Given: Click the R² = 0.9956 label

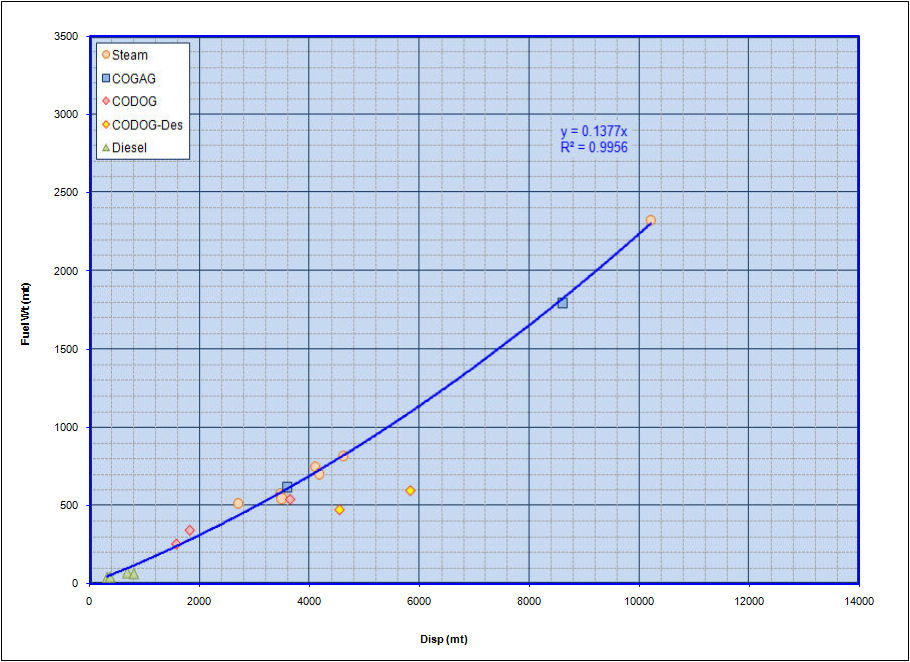Looking at the screenshot, I should [594, 147].
